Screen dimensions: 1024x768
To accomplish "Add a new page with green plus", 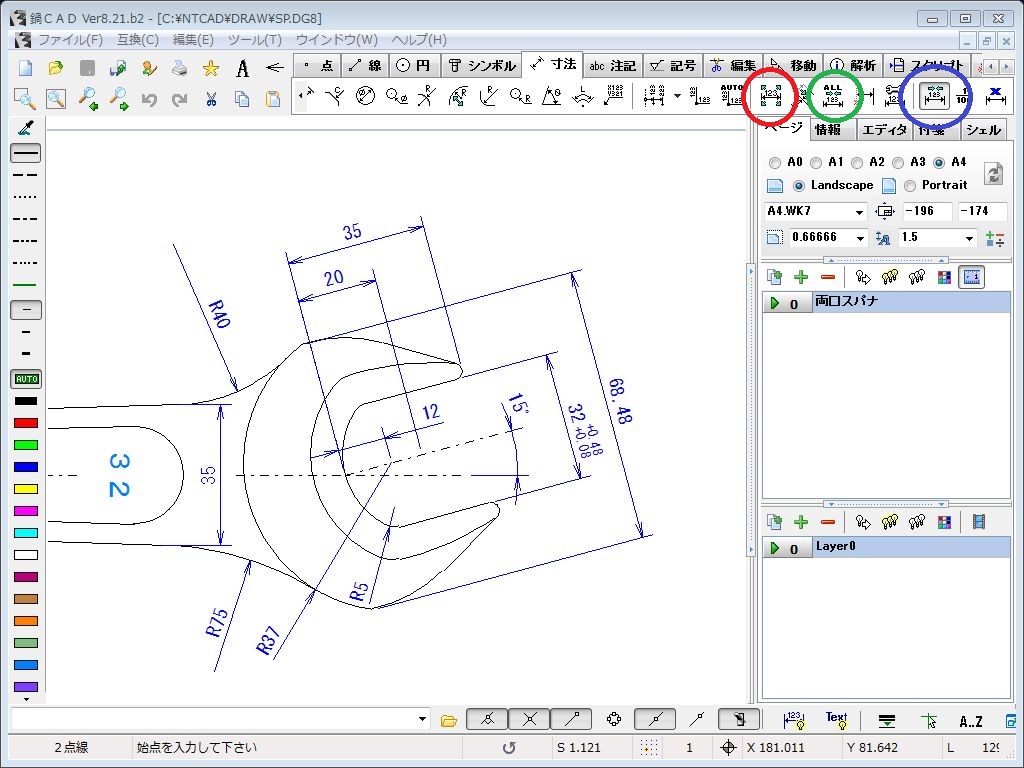I will pyautogui.click(x=801, y=278).
